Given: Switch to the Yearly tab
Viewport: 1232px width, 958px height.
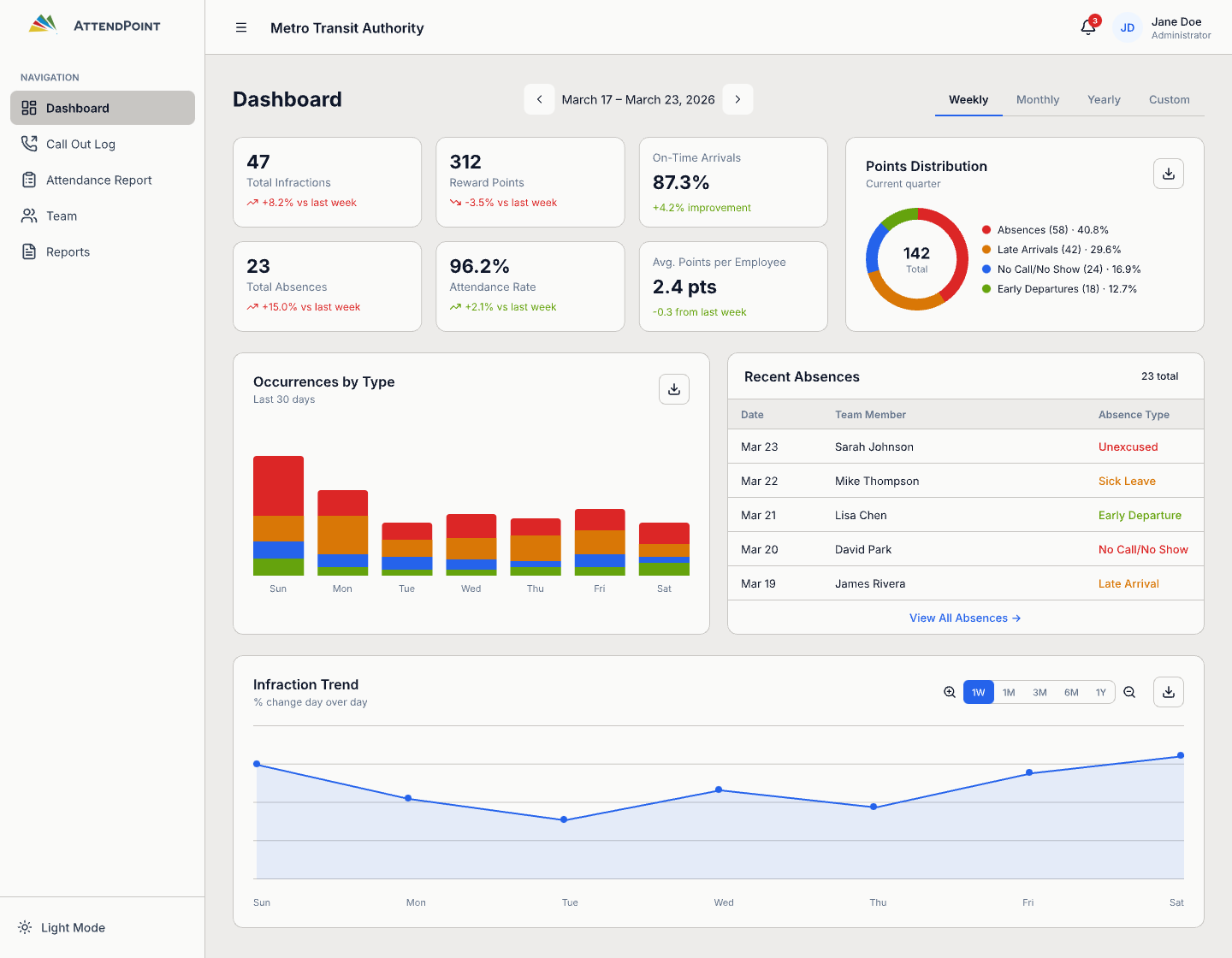Looking at the screenshot, I should [1104, 99].
